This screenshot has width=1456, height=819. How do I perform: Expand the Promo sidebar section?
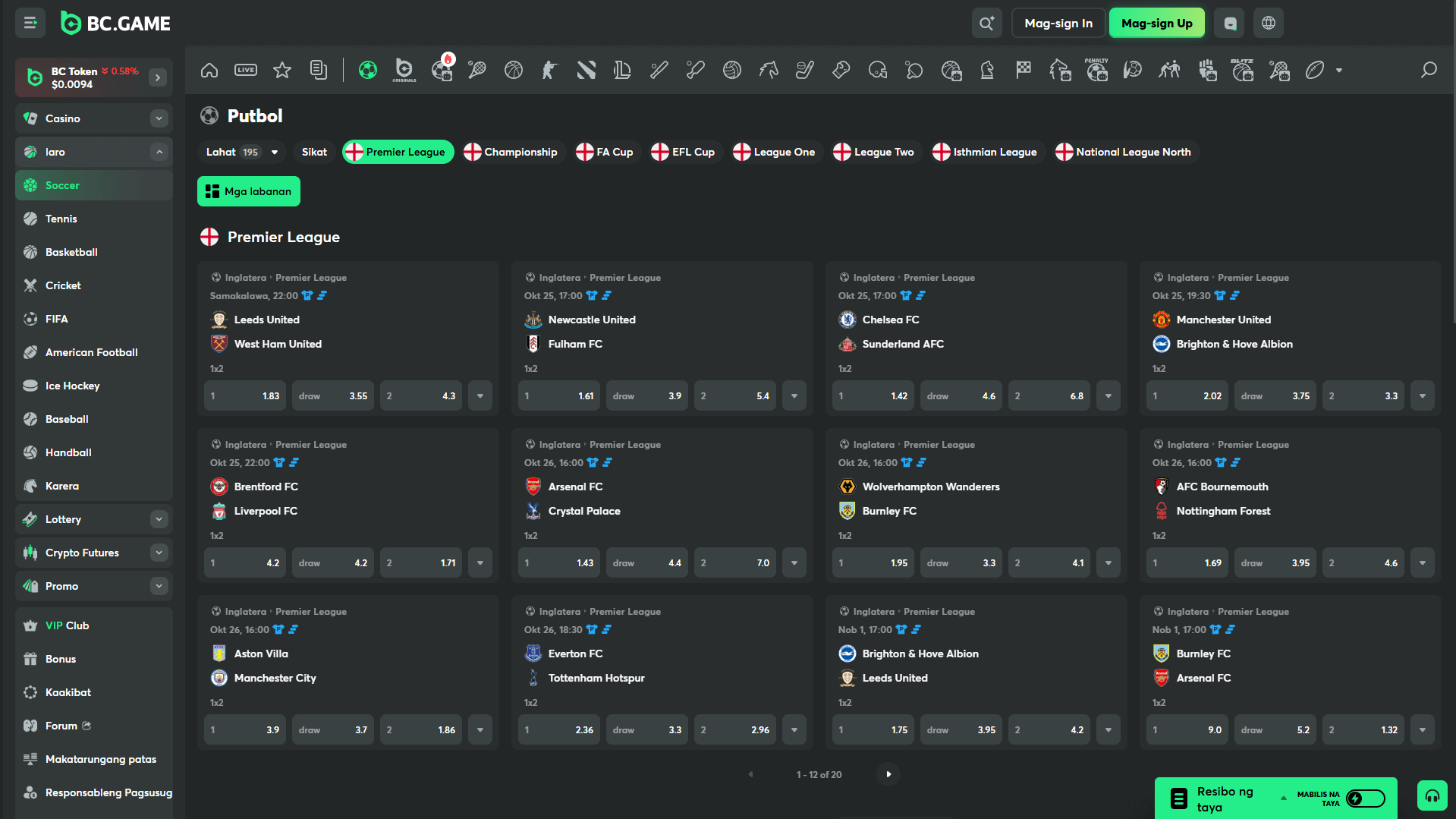pyautogui.click(x=159, y=586)
